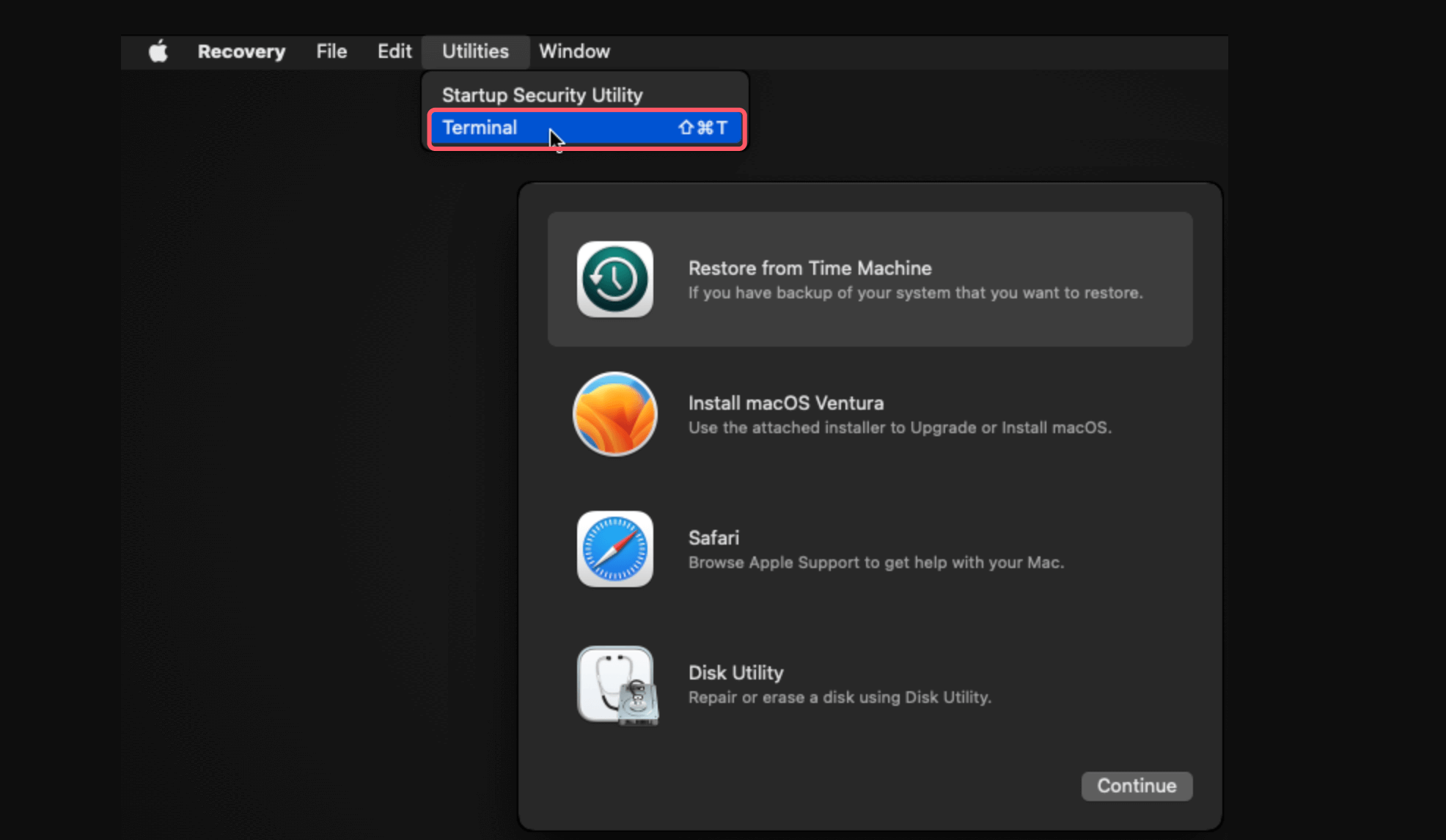This screenshot has height=840, width=1446.
Task: Open the File menu
Action: pos(331,51)
